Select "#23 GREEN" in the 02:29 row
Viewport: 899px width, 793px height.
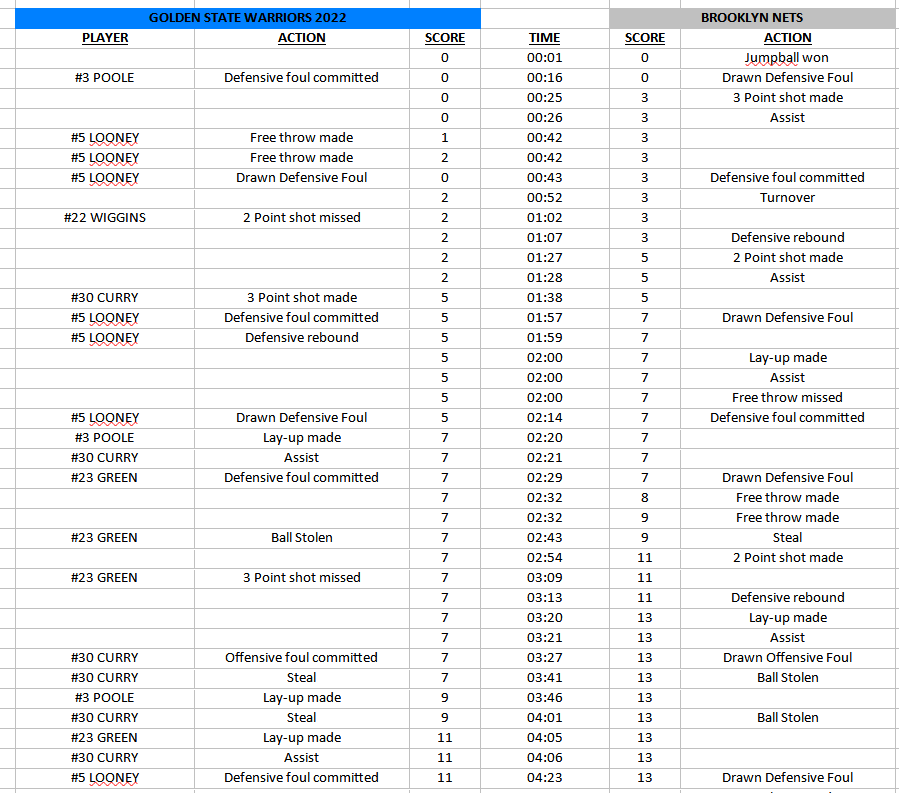(105, 478)
